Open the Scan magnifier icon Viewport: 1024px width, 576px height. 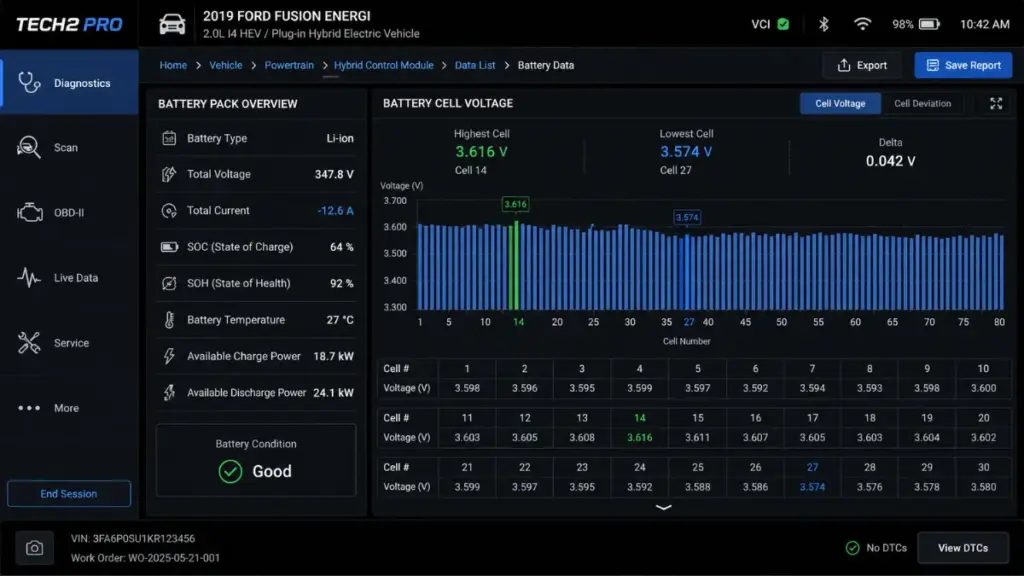click(29, 148)
